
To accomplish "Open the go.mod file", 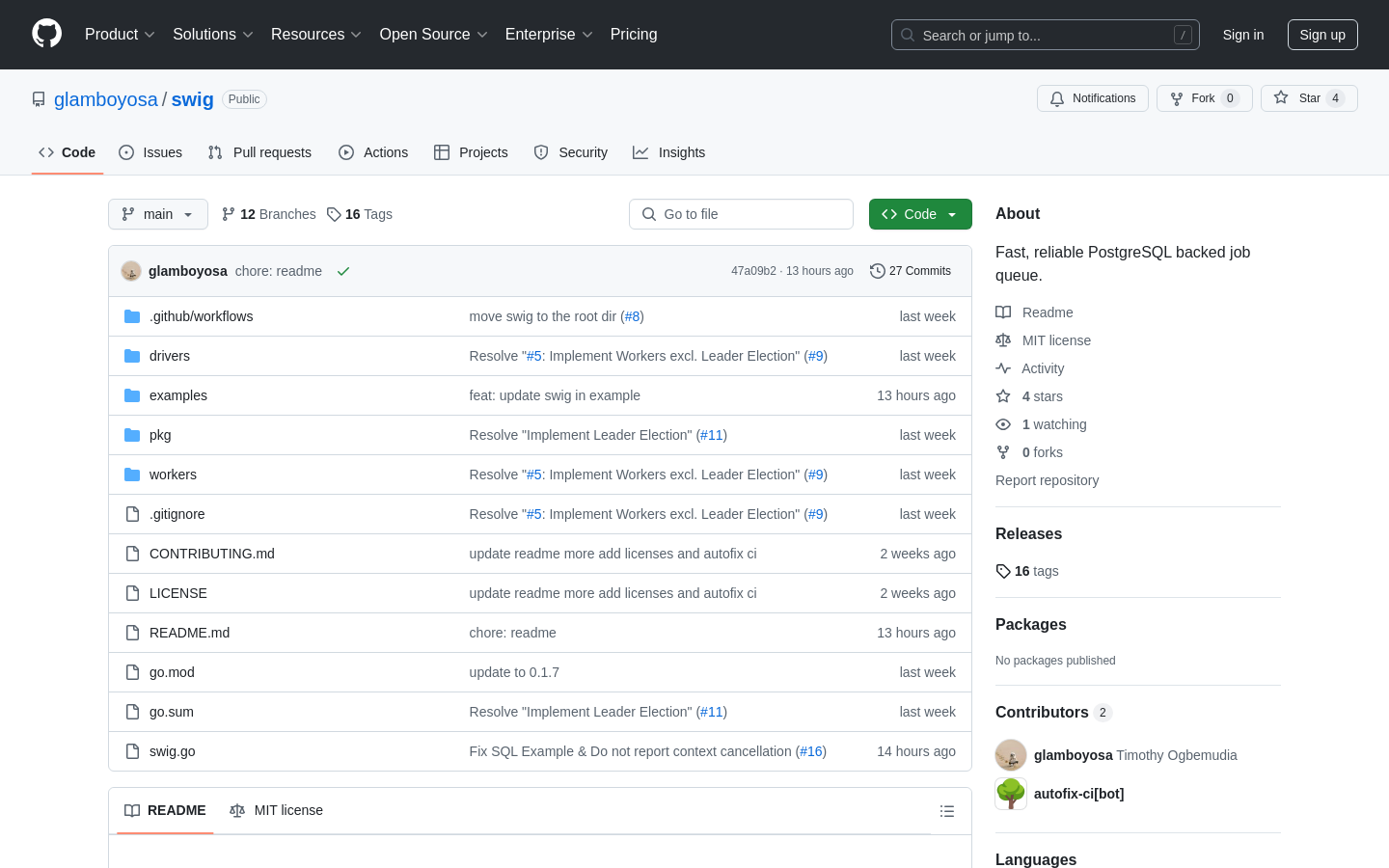I will 172,672.
